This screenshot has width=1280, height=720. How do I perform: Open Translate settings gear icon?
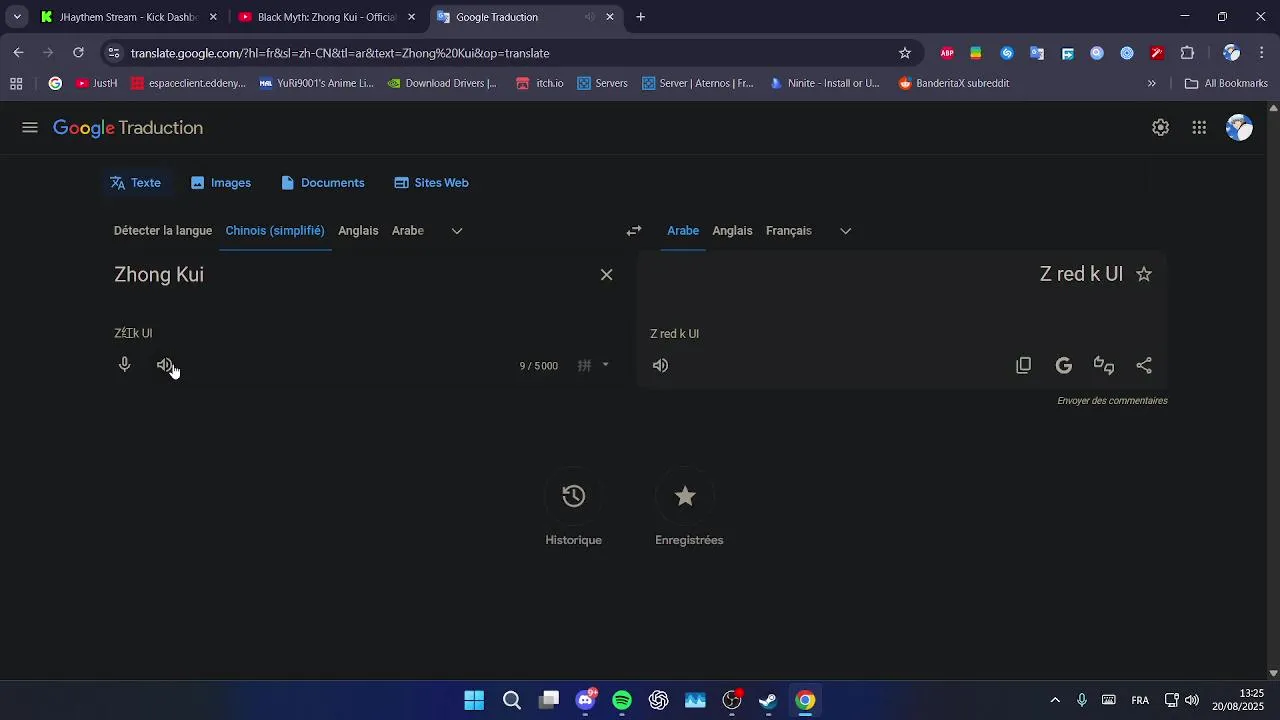[x=1160, y=128]
